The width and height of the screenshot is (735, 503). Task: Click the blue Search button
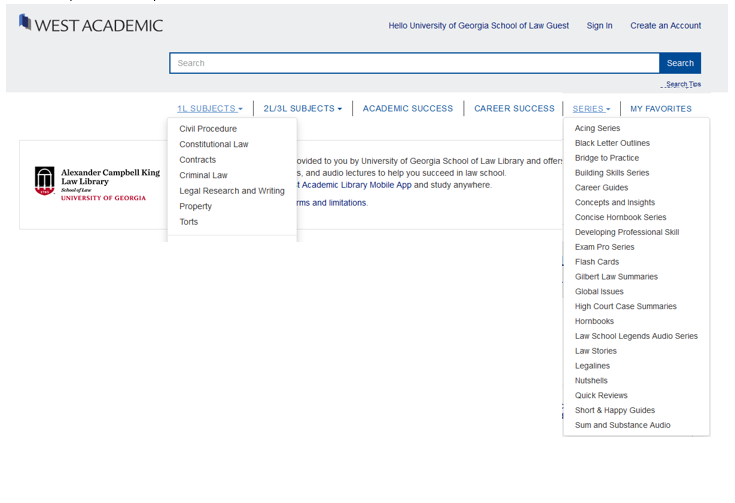pos(680,63)
